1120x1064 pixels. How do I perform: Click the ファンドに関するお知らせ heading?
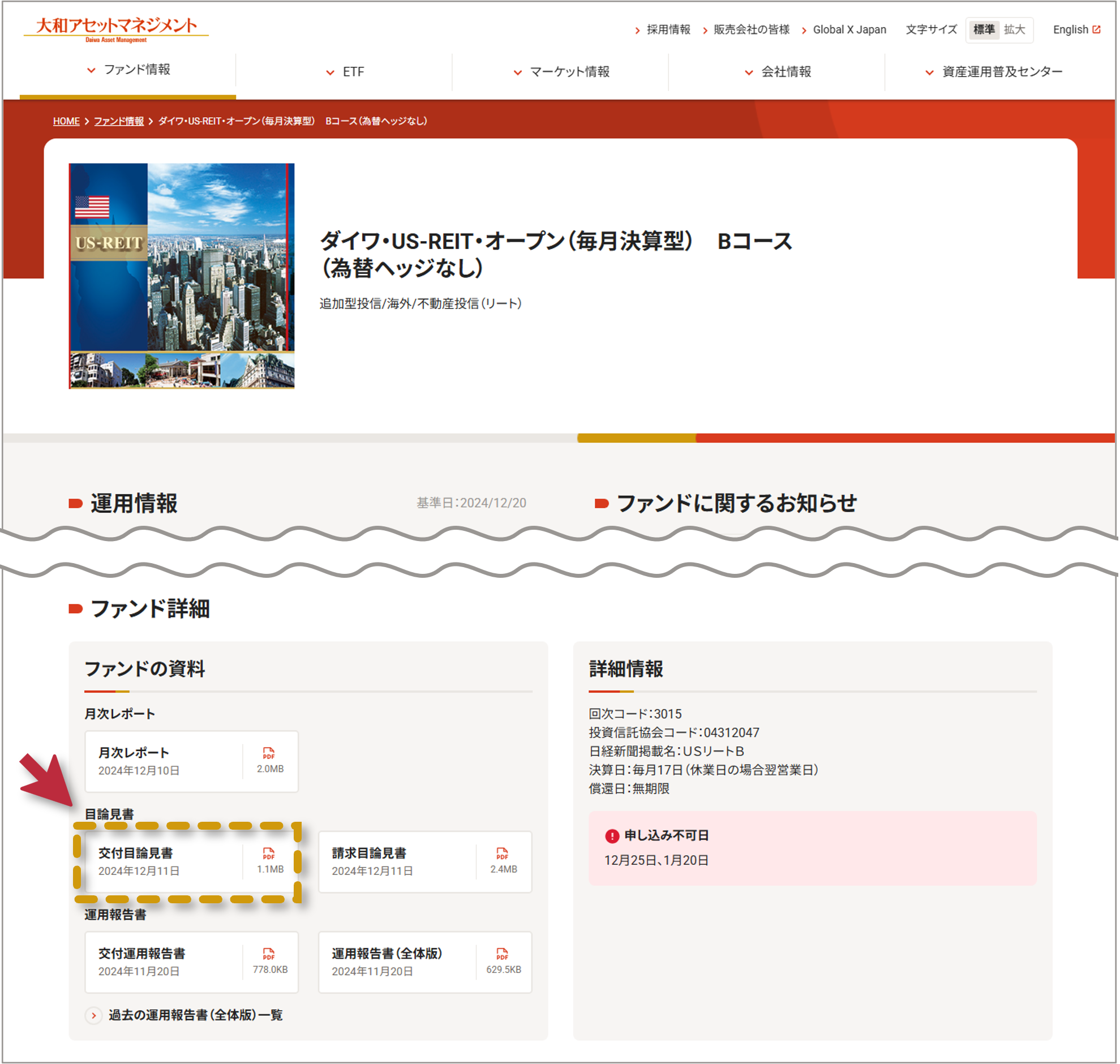(x=738, y=504)
